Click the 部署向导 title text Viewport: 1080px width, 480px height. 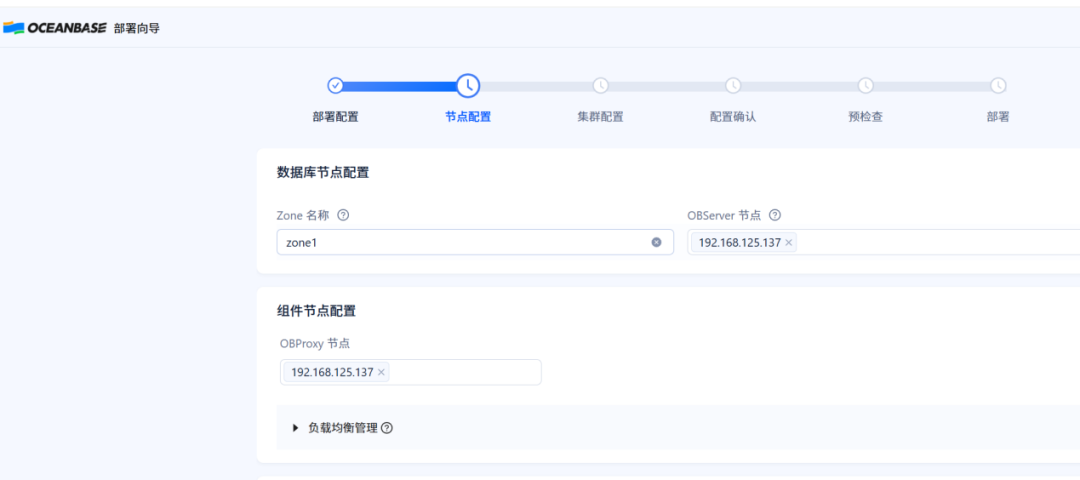(x=137, y=28)
